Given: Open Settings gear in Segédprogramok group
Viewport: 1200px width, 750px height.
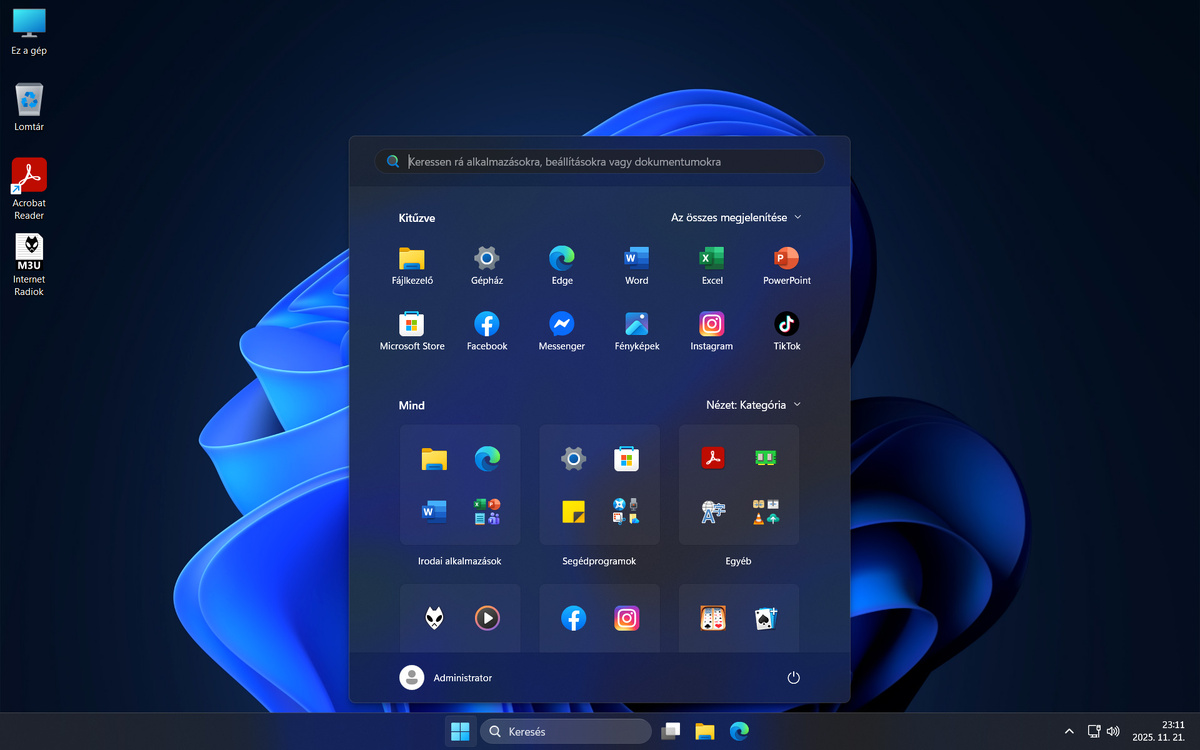Looking at the screenshot, I should tap(573, 459).
